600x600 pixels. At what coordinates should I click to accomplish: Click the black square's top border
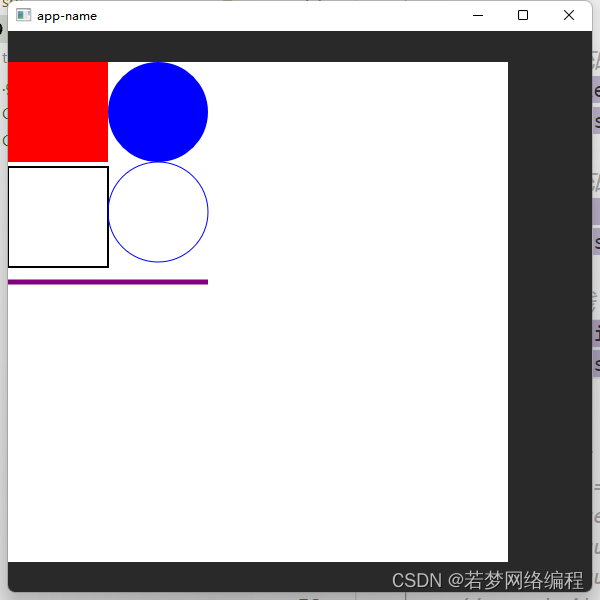(58, 167)
